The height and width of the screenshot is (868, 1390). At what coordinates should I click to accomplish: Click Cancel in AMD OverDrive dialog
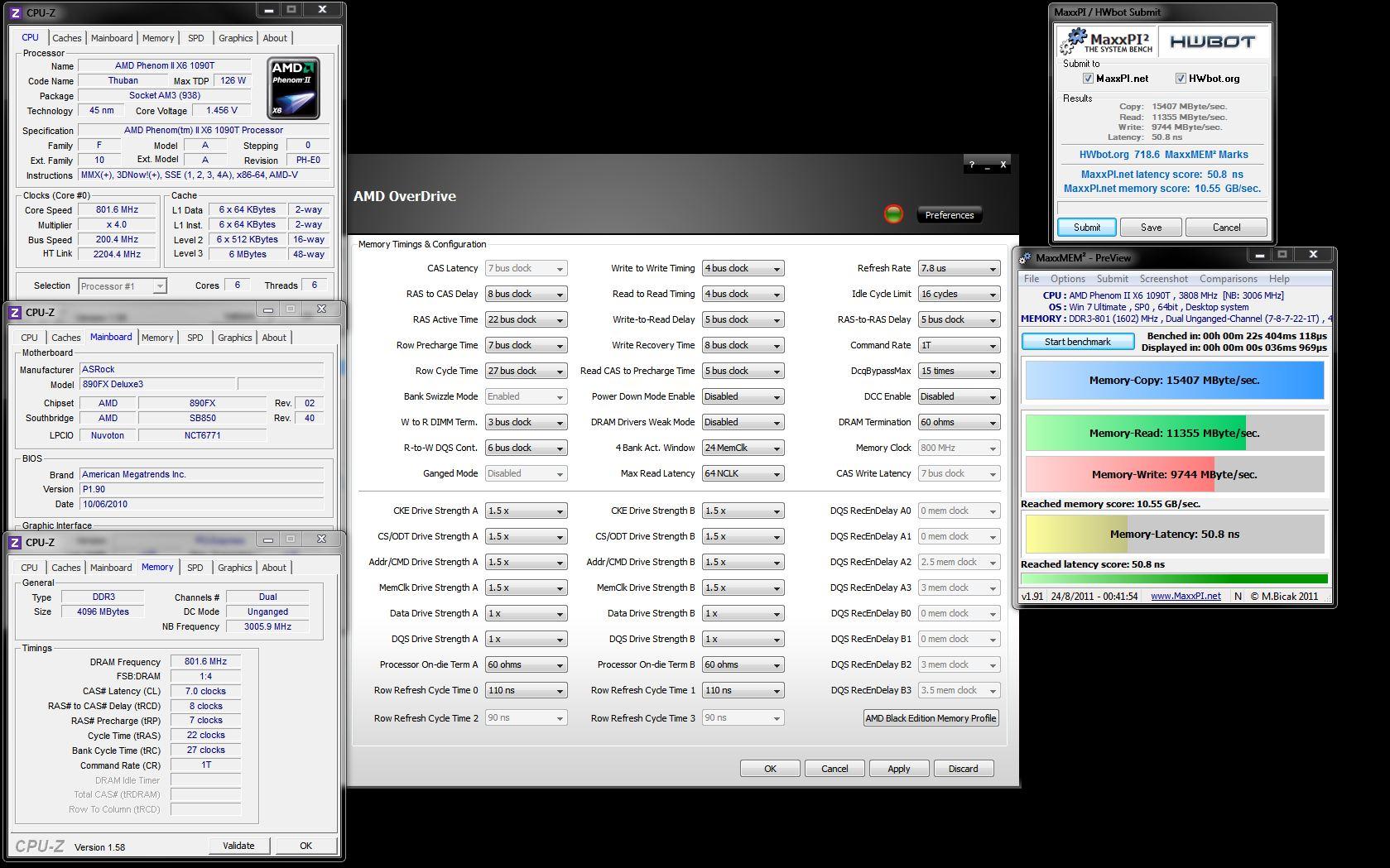(x=834, y=769)
